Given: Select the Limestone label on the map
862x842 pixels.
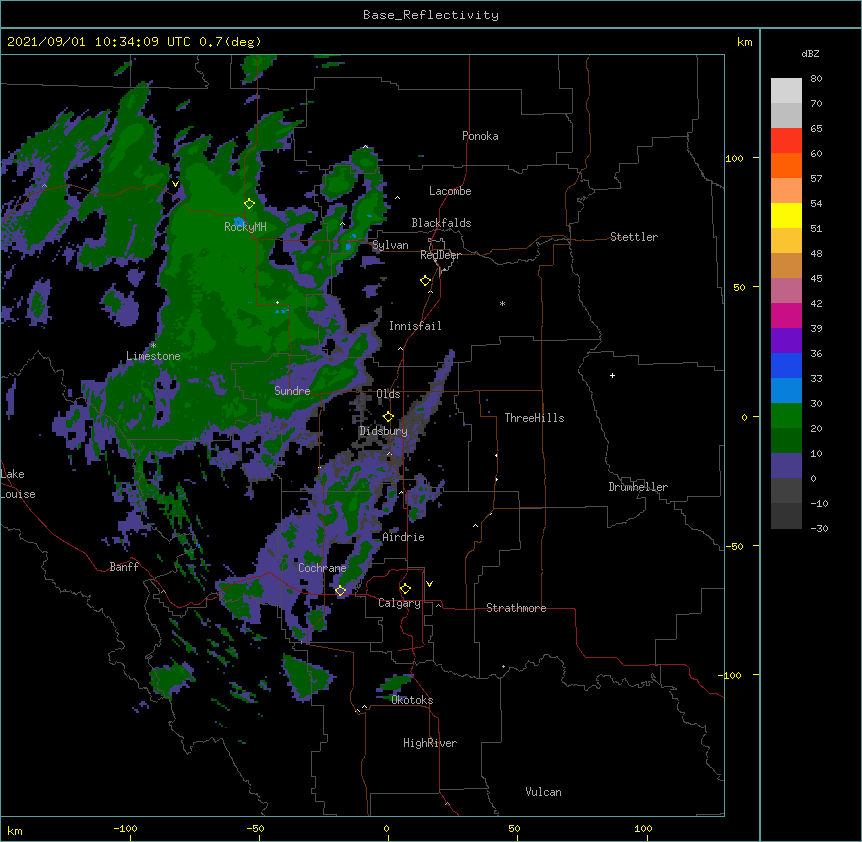Looking at the screenshot, I should pyautogui.click(x=153, y=356).
